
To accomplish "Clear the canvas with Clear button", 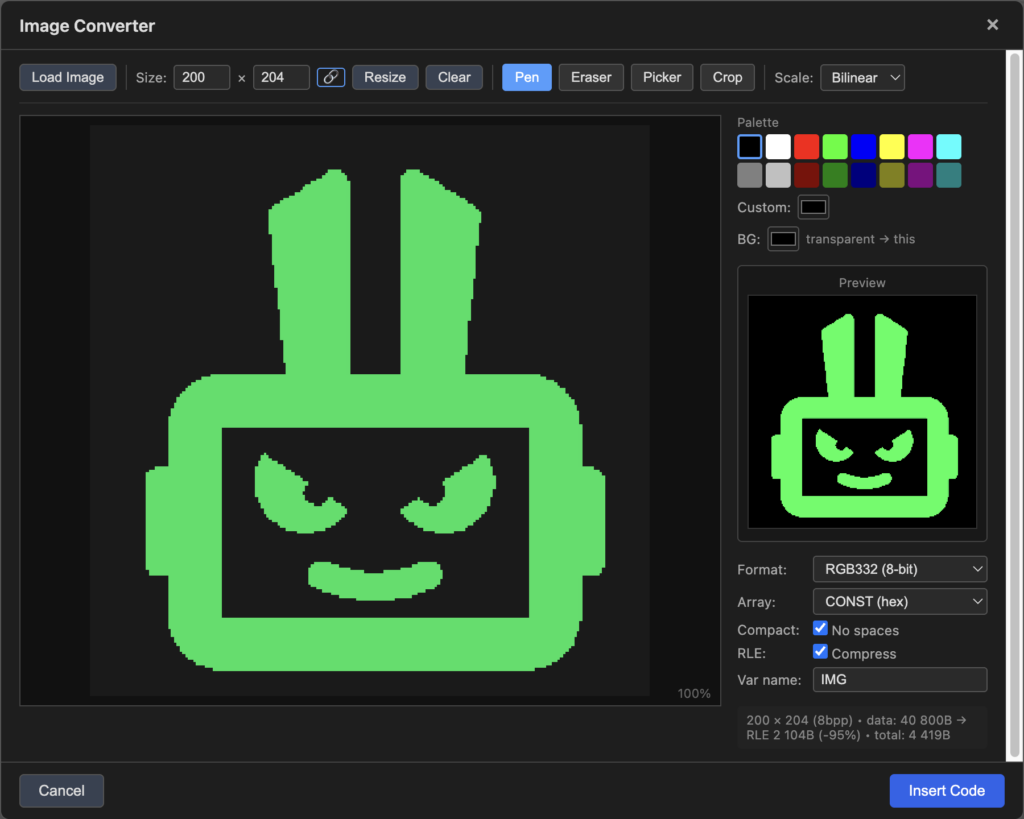I will click(454, 77).
